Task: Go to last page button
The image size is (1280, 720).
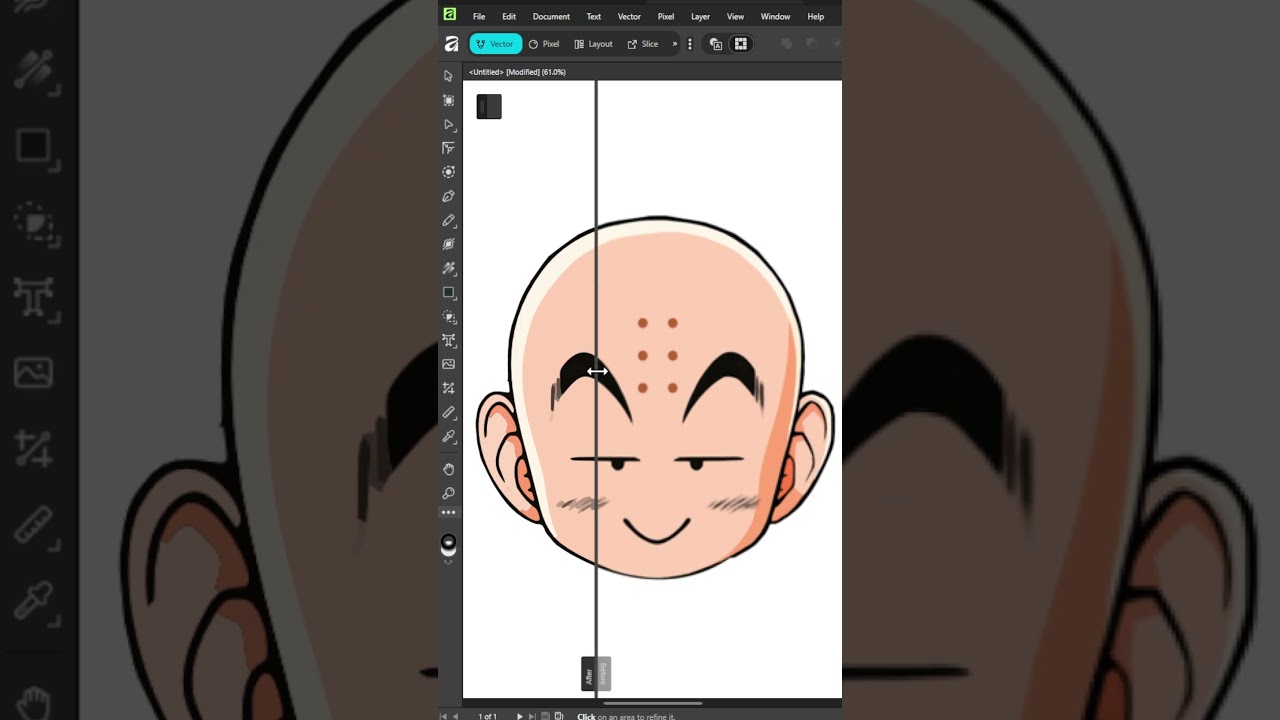Action: coord(532,716)
